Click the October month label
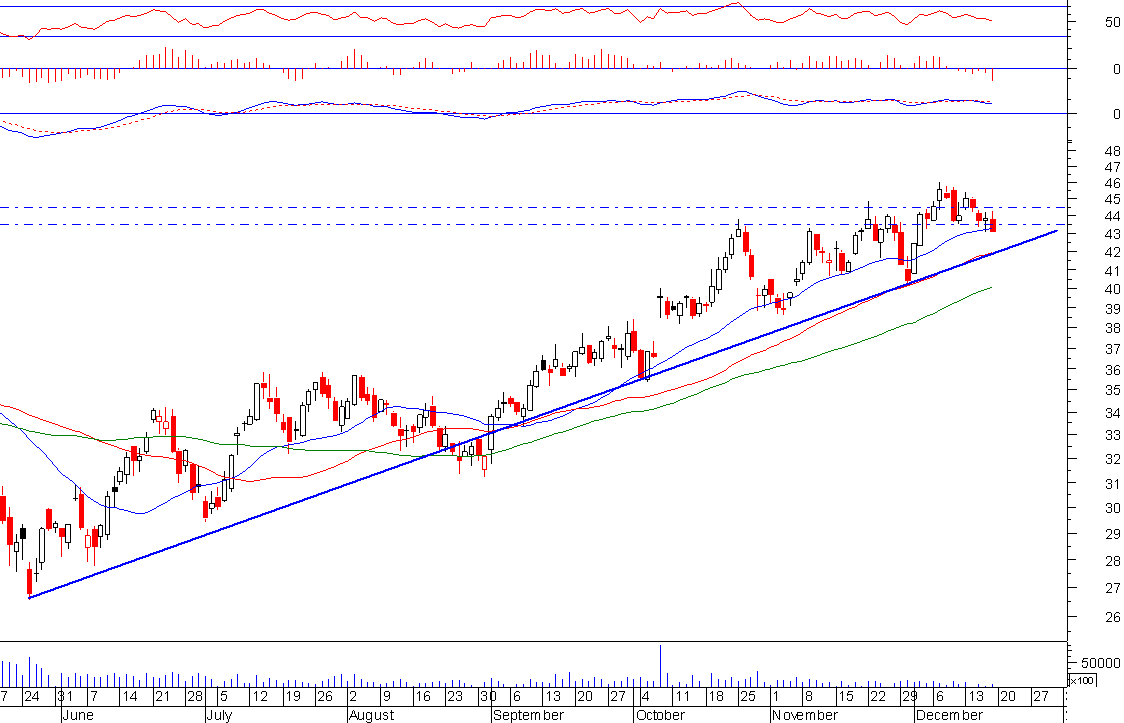1124x723 pixels. (x=660, y=715)
